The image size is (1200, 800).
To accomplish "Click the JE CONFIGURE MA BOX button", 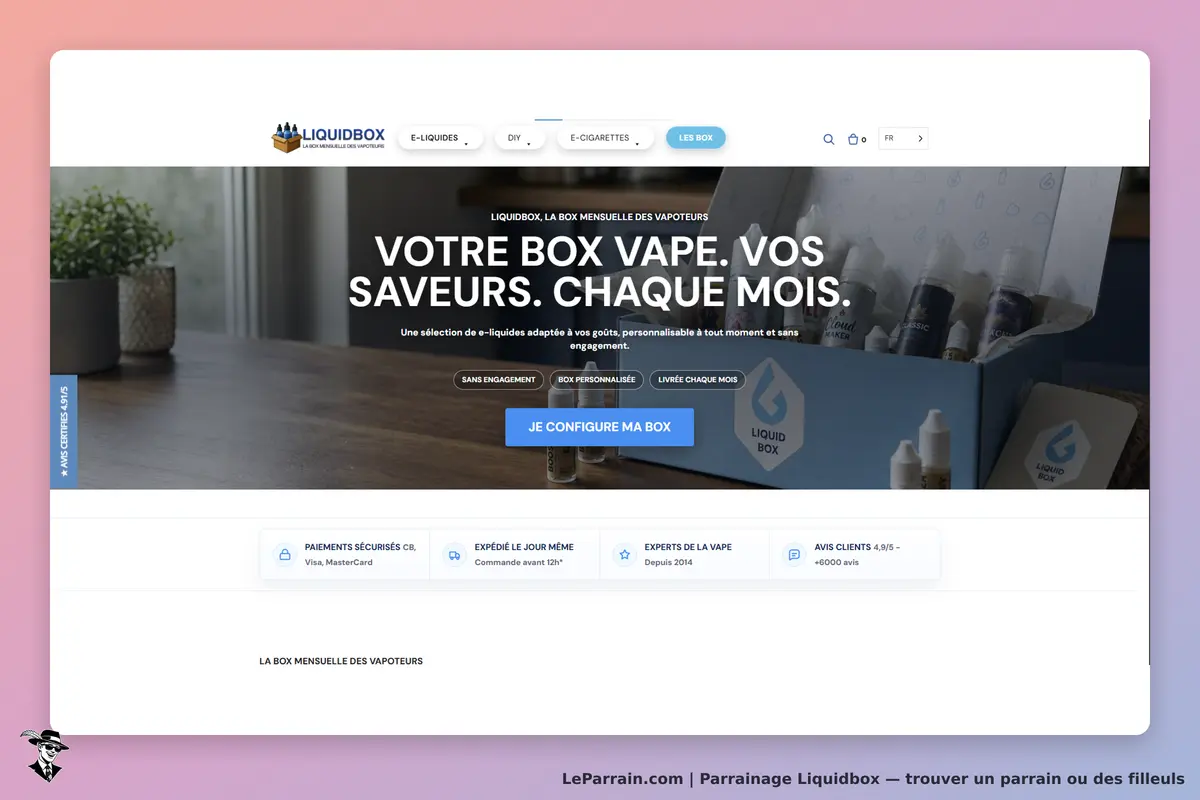I will pyautogui.click(x=599, y=427).
